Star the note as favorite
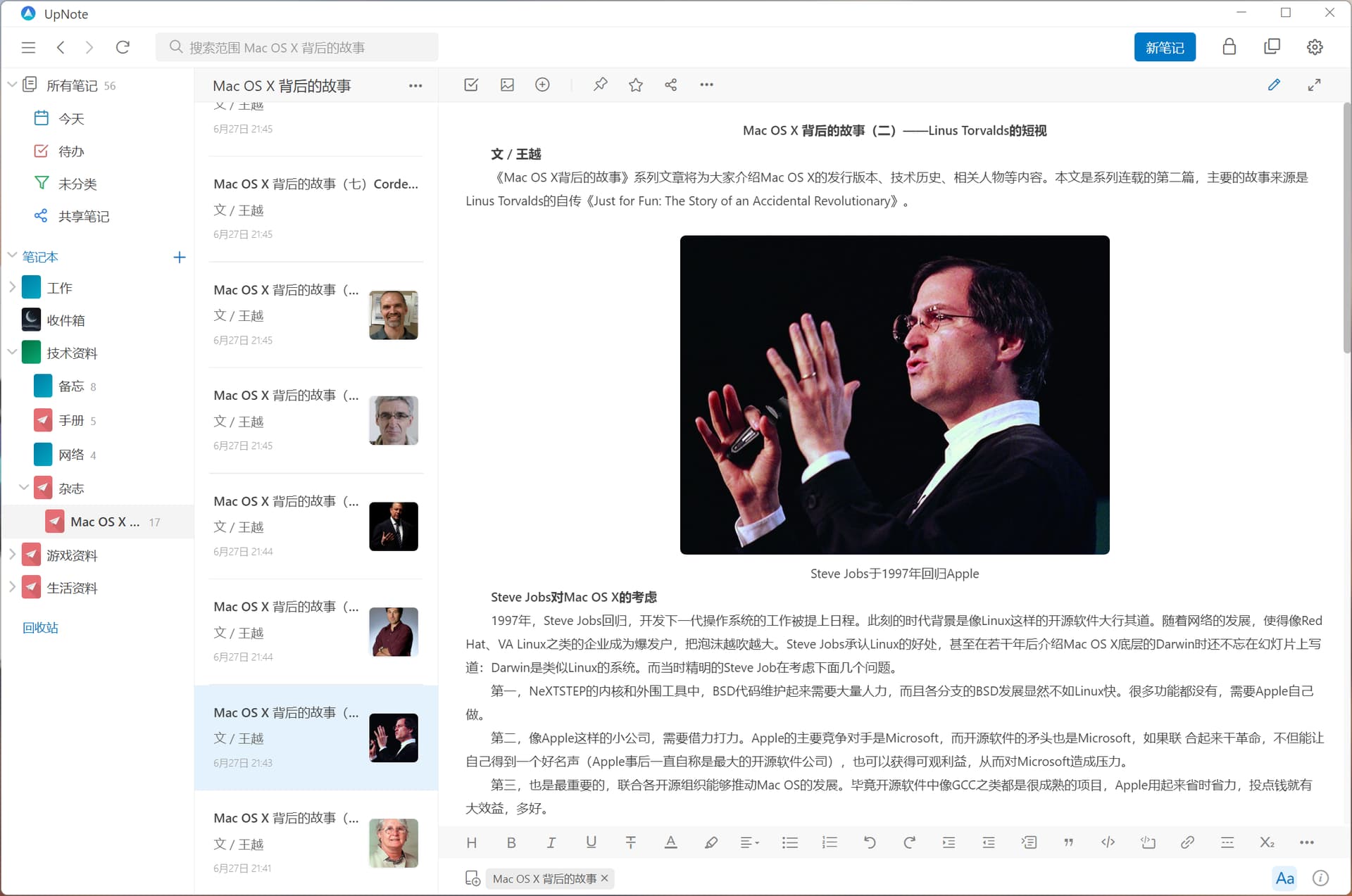This screenshot has width=1352, height=896. (x=635, y=85)
